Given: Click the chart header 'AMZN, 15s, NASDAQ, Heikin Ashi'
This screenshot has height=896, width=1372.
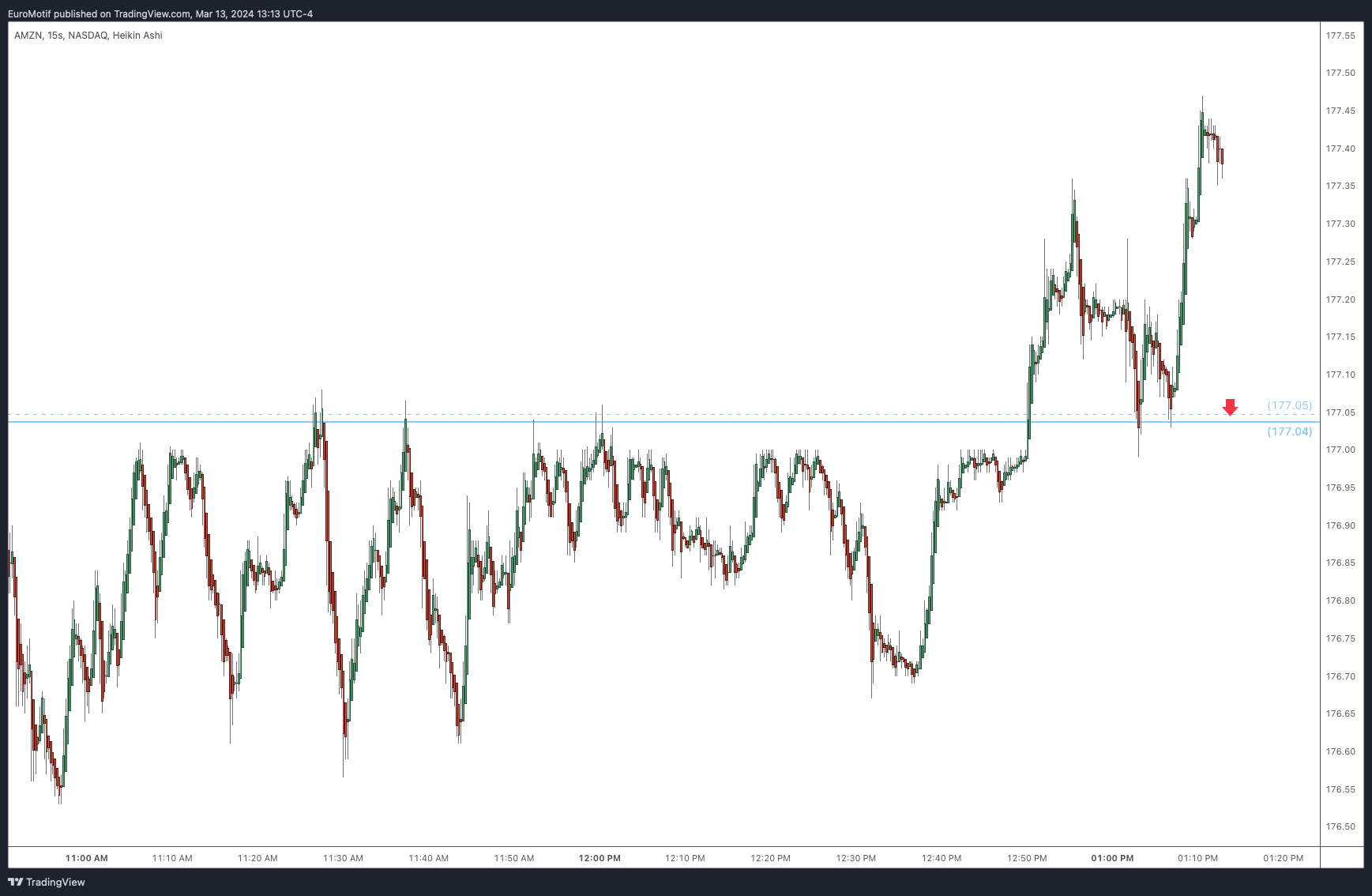Looking at the screenshot, I should [88, 36].
